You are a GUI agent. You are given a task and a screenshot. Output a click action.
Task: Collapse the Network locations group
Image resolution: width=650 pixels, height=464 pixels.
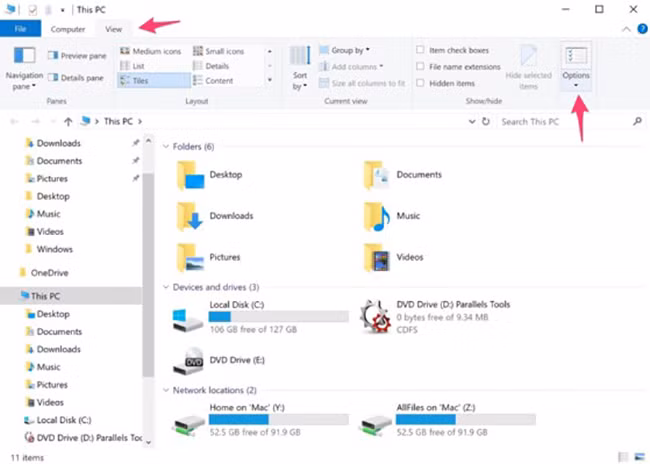[x=166, y=390]
